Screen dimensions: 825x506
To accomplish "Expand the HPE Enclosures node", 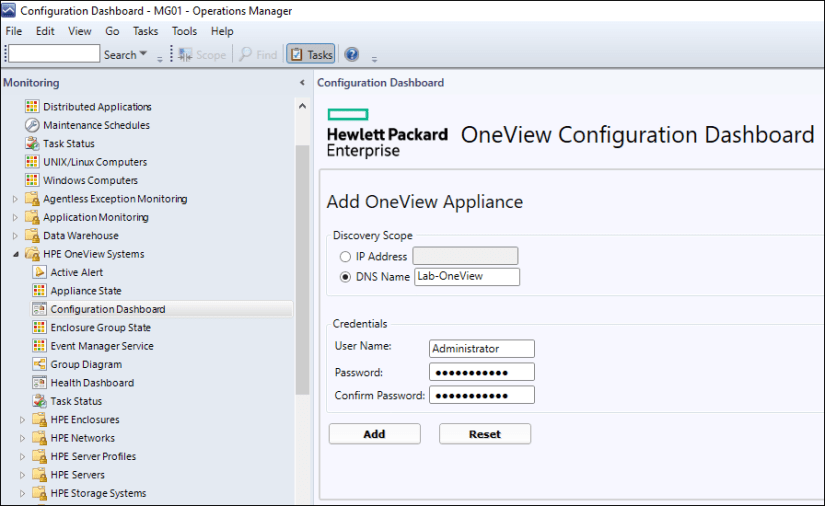I will point(22,420).
